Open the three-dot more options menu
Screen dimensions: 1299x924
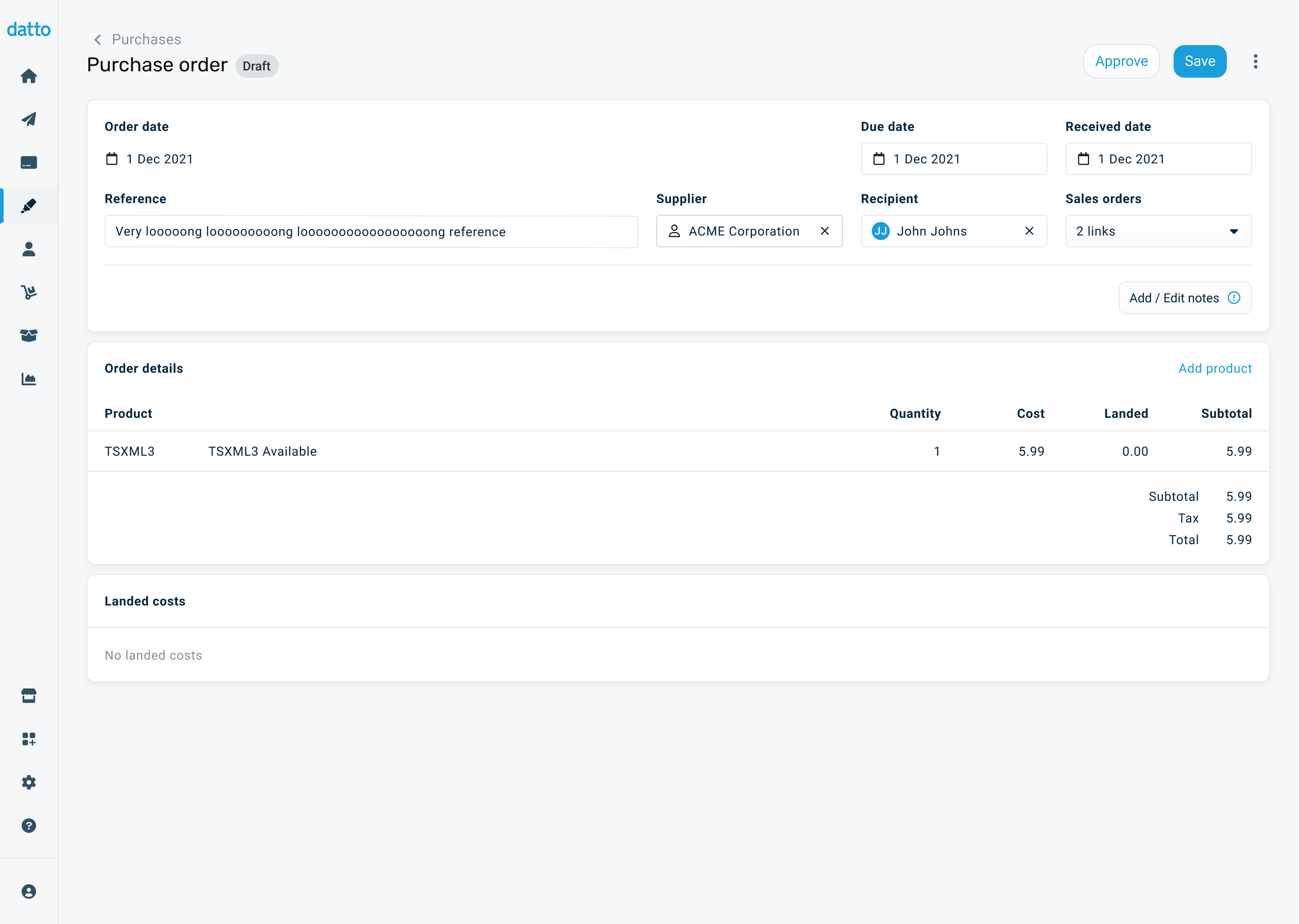(1255, 61)
